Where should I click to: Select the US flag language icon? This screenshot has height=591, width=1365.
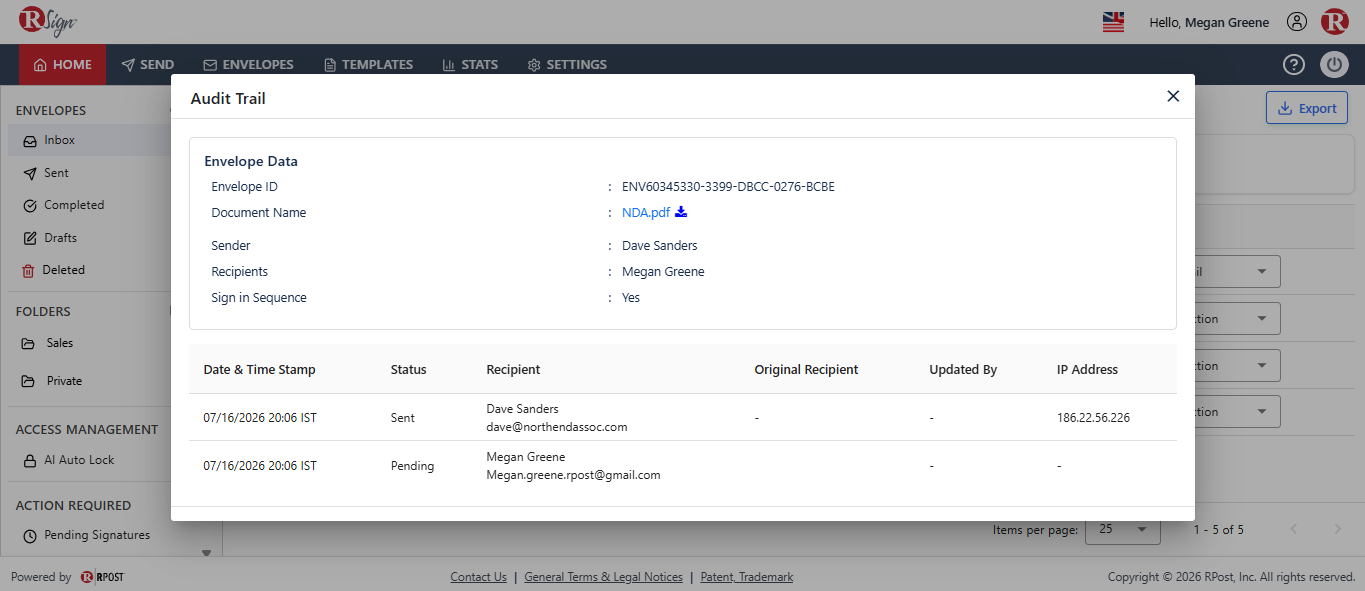click(x=1113, y=22)
